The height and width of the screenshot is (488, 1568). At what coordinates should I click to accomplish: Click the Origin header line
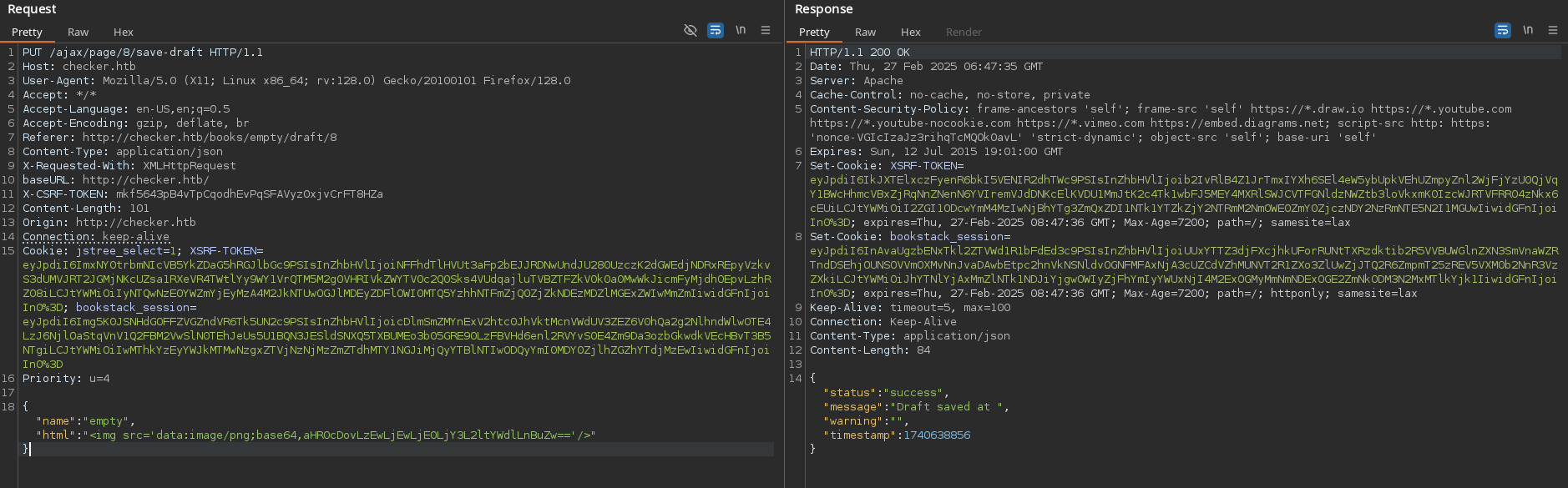coord(109,222)
